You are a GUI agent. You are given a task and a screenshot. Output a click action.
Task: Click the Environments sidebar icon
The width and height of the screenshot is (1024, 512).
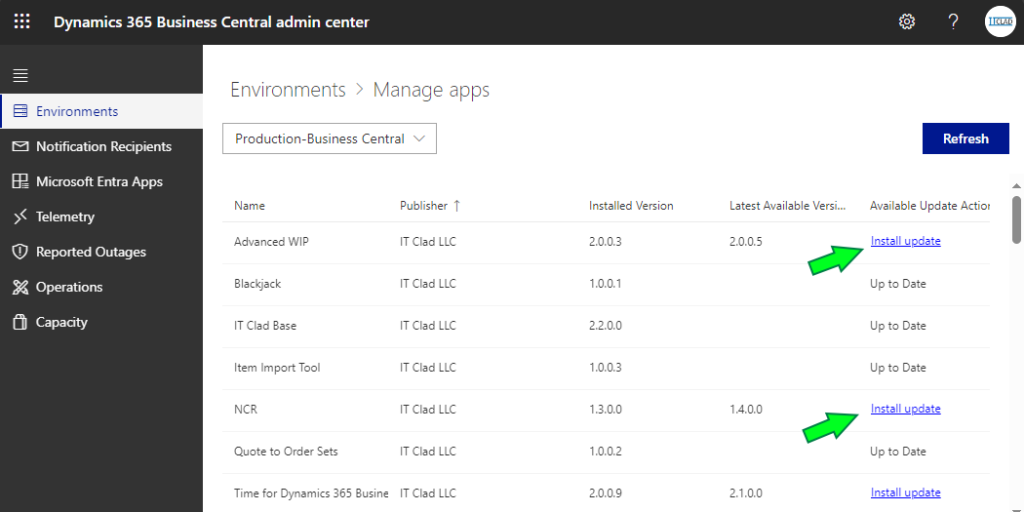click(20, 111)
